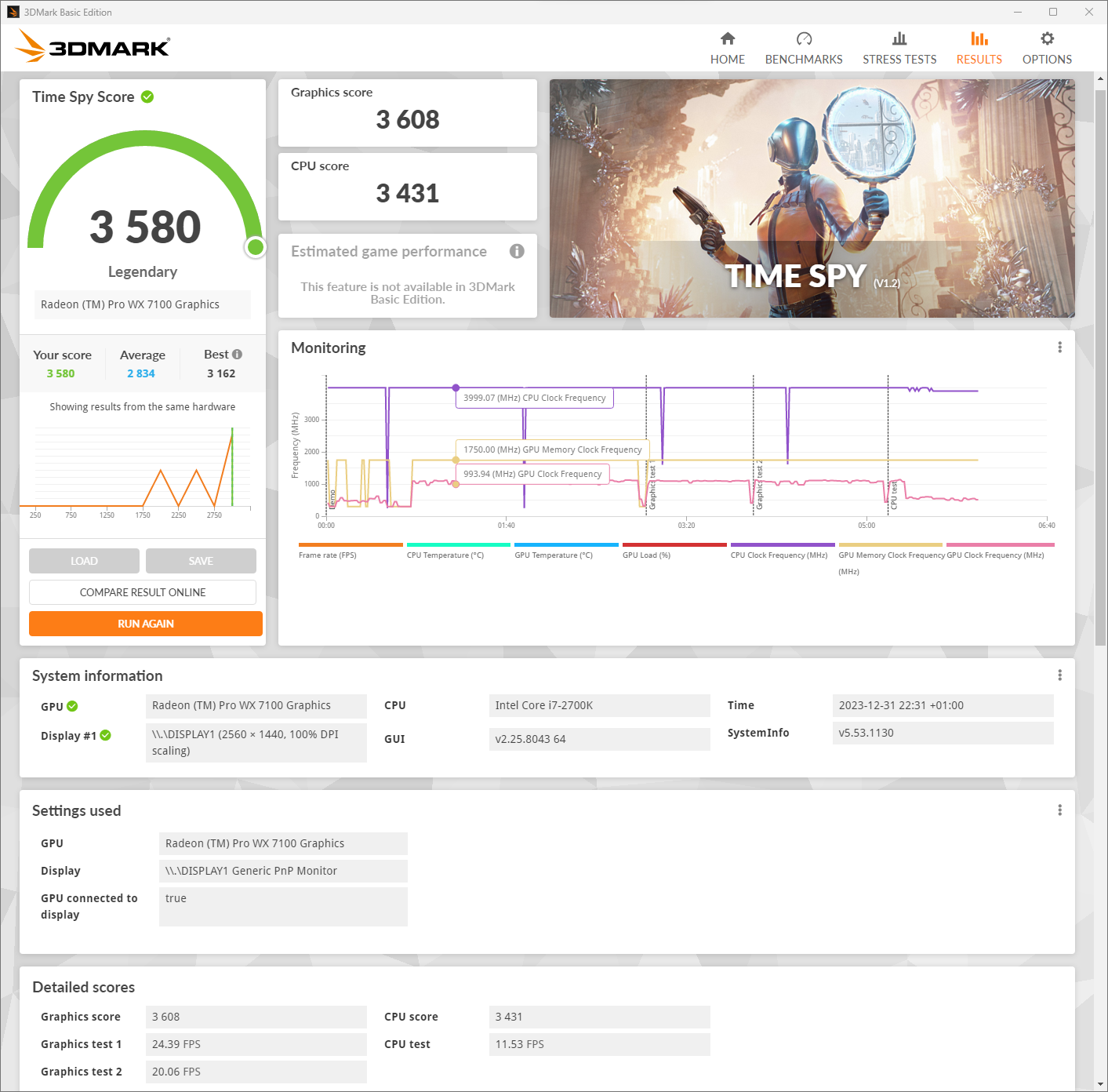Open the OPTIONS menu label

(1047, 60)
